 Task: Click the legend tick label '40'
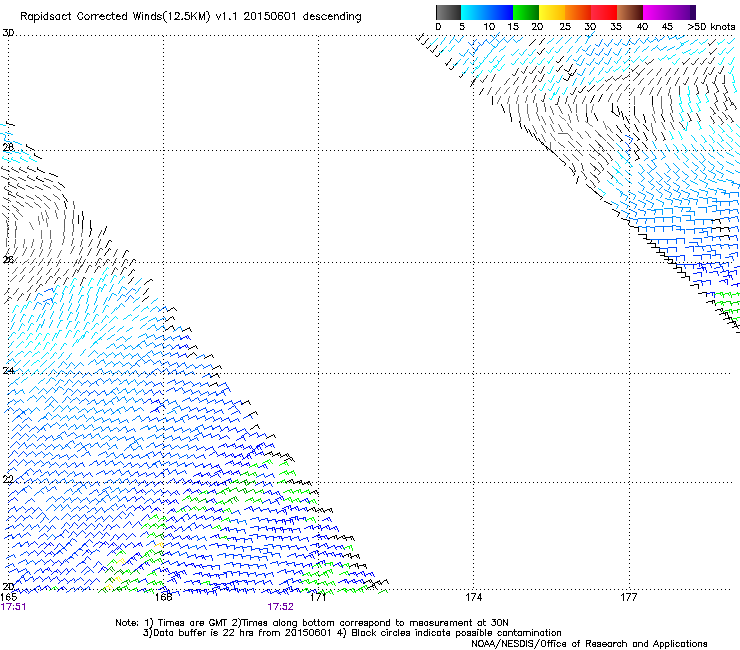642,27
